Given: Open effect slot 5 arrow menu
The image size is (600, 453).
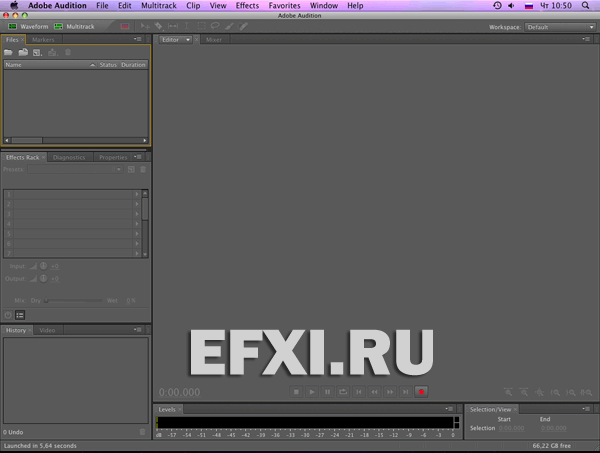Looking at the screenshot, I should tap(137, 233).
